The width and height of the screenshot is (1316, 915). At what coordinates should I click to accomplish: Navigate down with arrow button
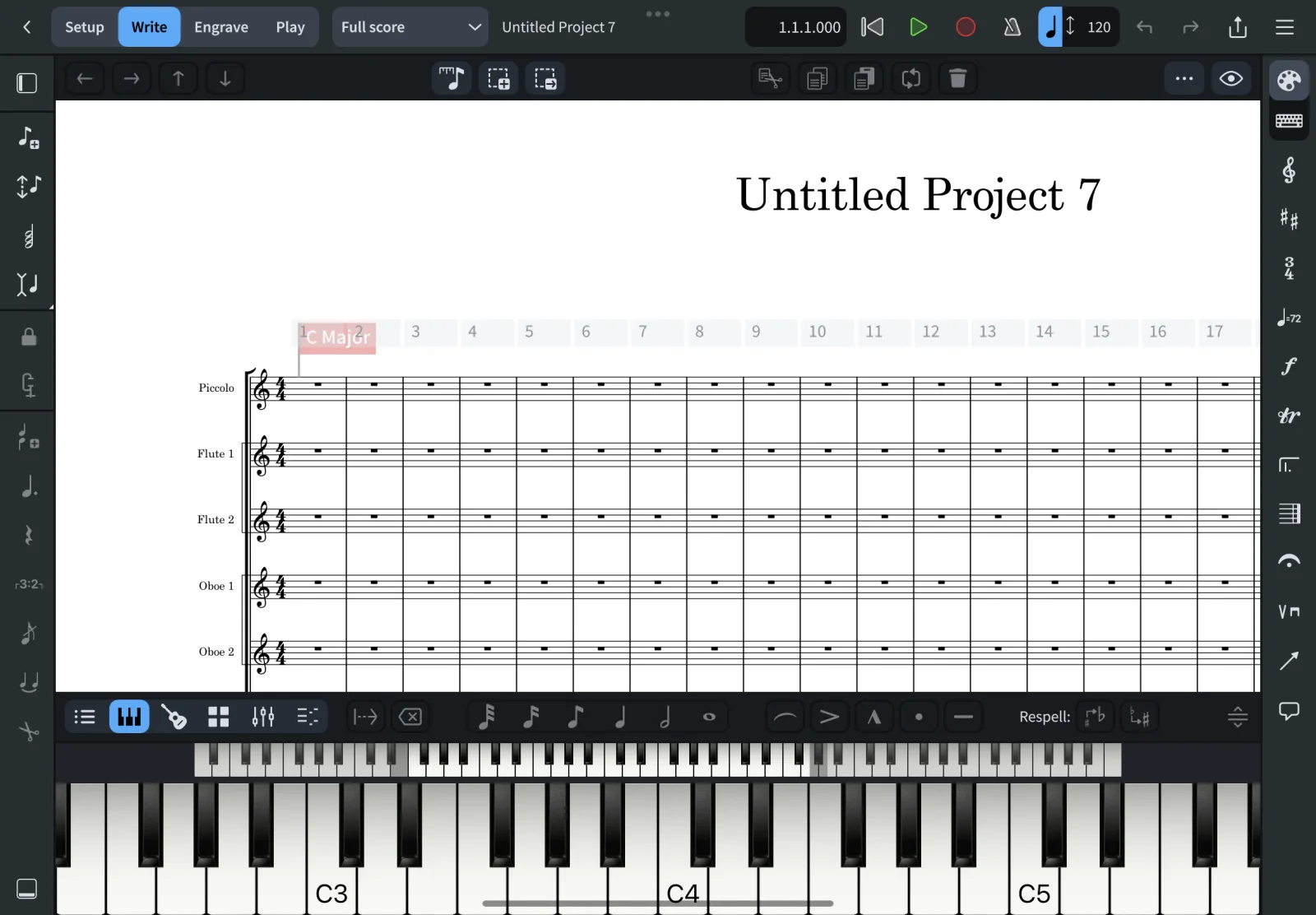click(225, 79)
